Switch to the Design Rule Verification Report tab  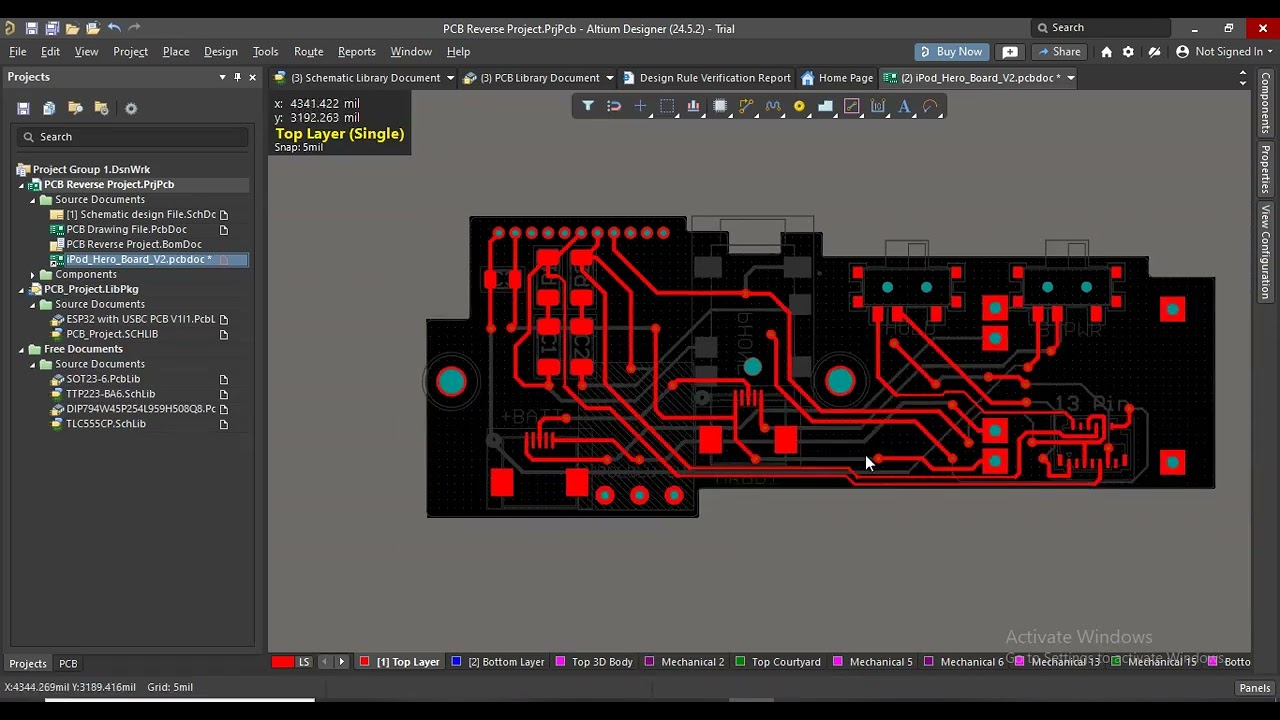706,78
